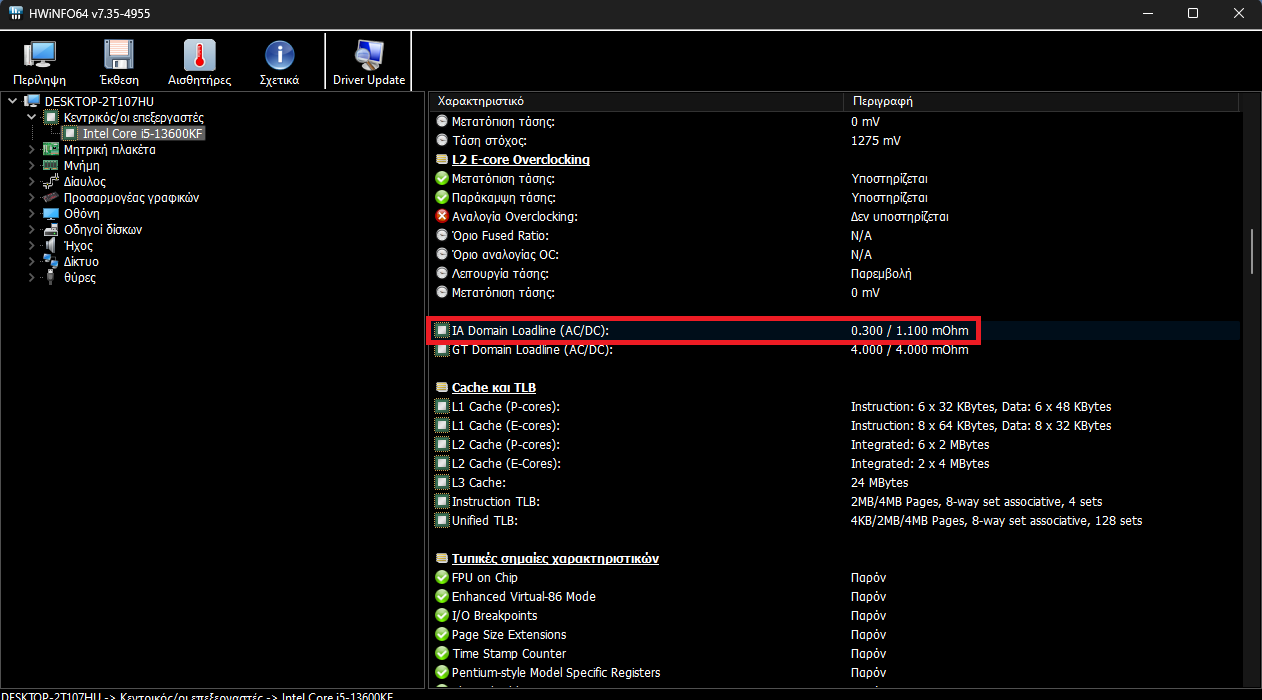This screenshot has width=1262, height=700.
Task: Select the L2 Cache (E-Cores) row
Action: [835, 464]
